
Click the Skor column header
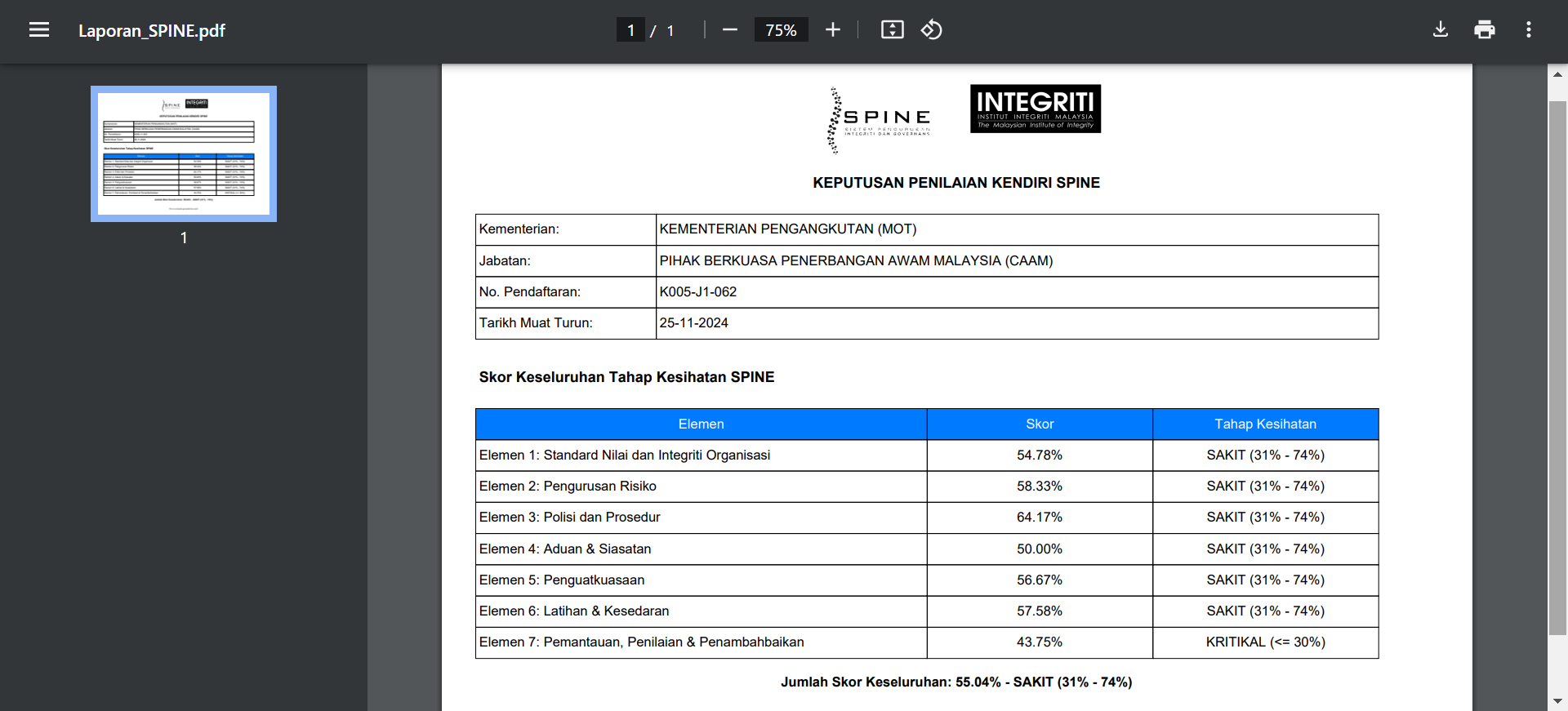pyautogui.click(x=1040, y=424)
